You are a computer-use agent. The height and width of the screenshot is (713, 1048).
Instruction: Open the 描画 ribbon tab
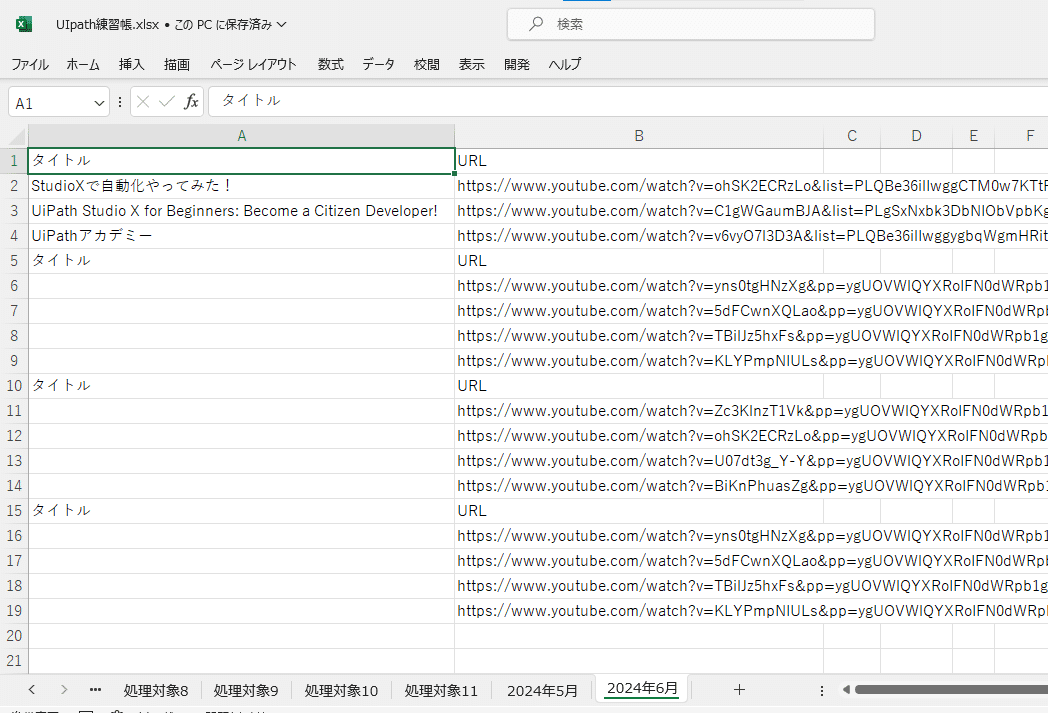coord(177,64)
